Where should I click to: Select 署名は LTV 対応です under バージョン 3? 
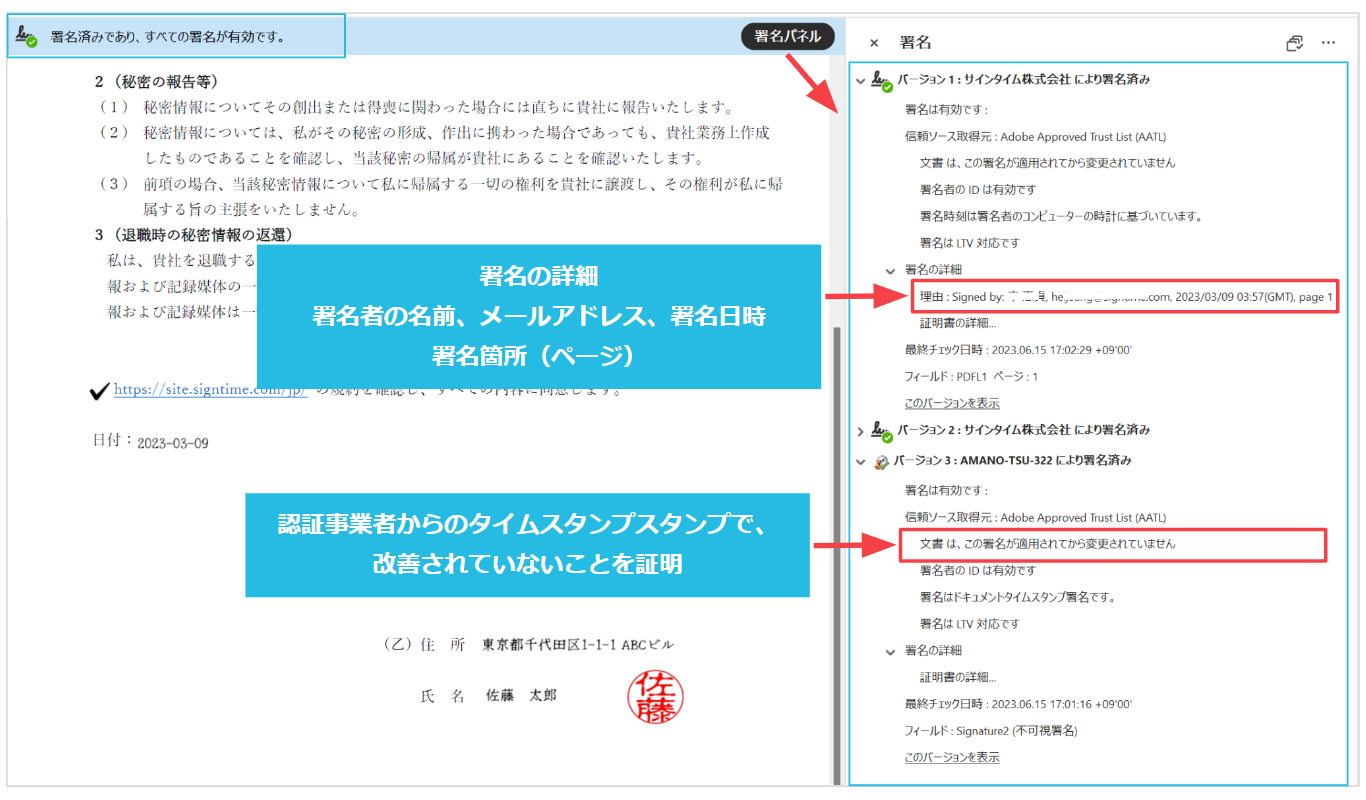pos(969,624)
